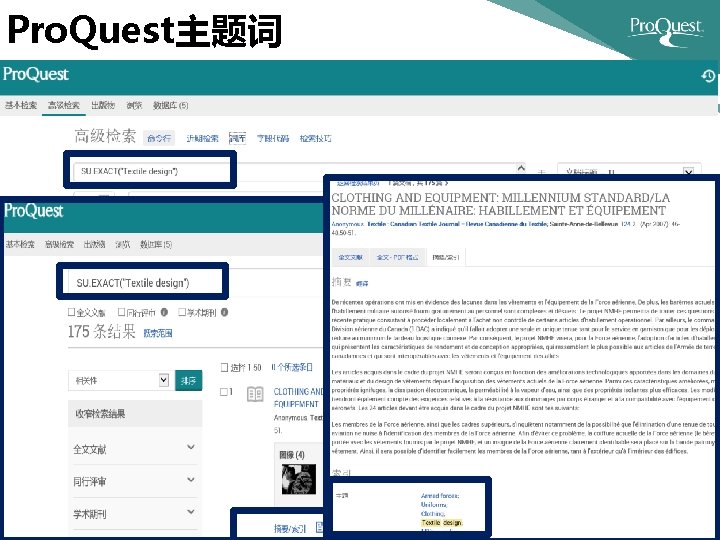
Task: Open 数据库 (5) in results window
Action: (156, 244)
